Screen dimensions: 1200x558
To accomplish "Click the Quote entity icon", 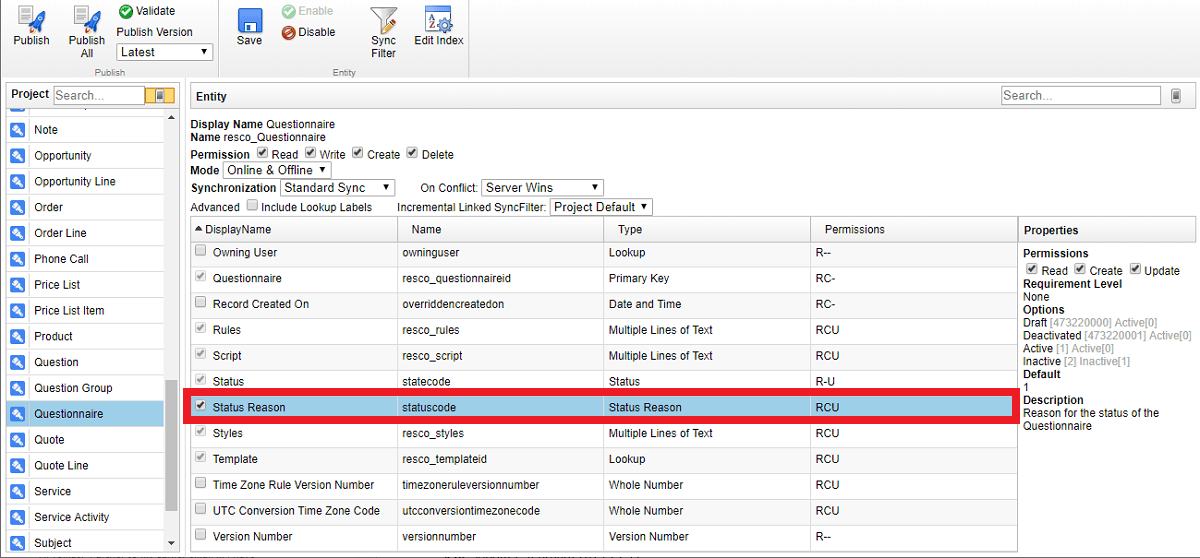I will coord(18,440).
